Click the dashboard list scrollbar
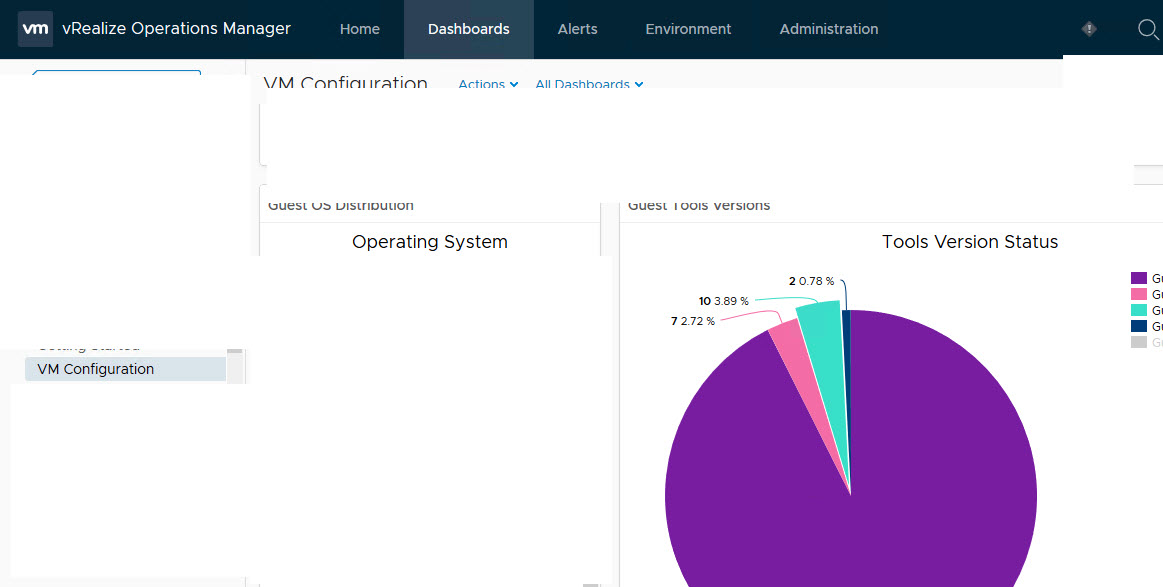1163x587 pixels. [x=235, y=367]
